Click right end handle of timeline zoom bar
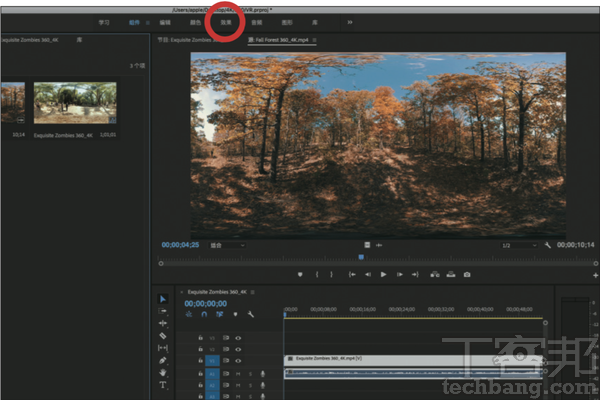 pos(545,323)
